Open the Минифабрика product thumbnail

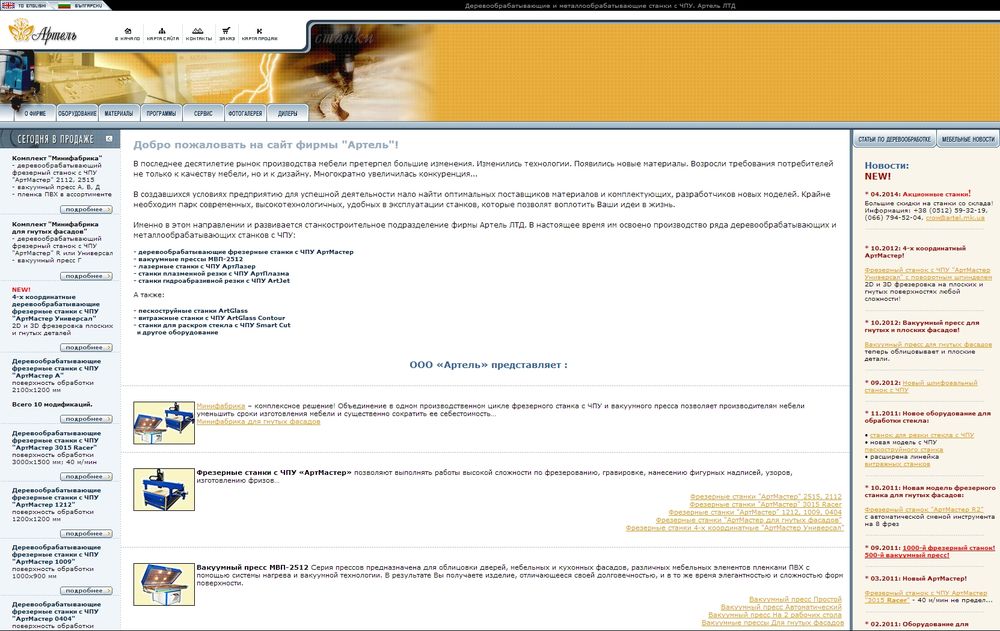(164, 422)
